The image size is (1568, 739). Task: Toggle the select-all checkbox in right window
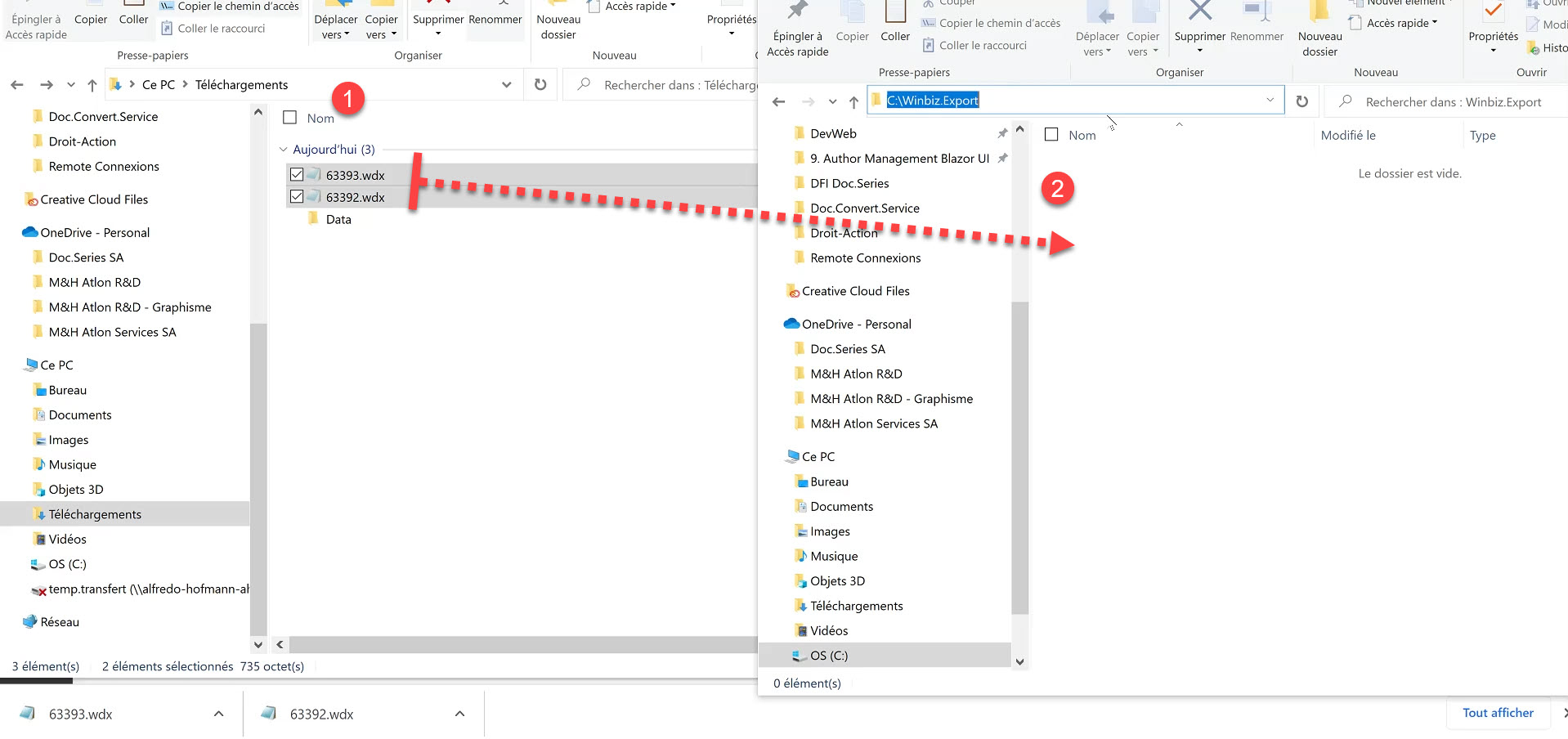1051,135
